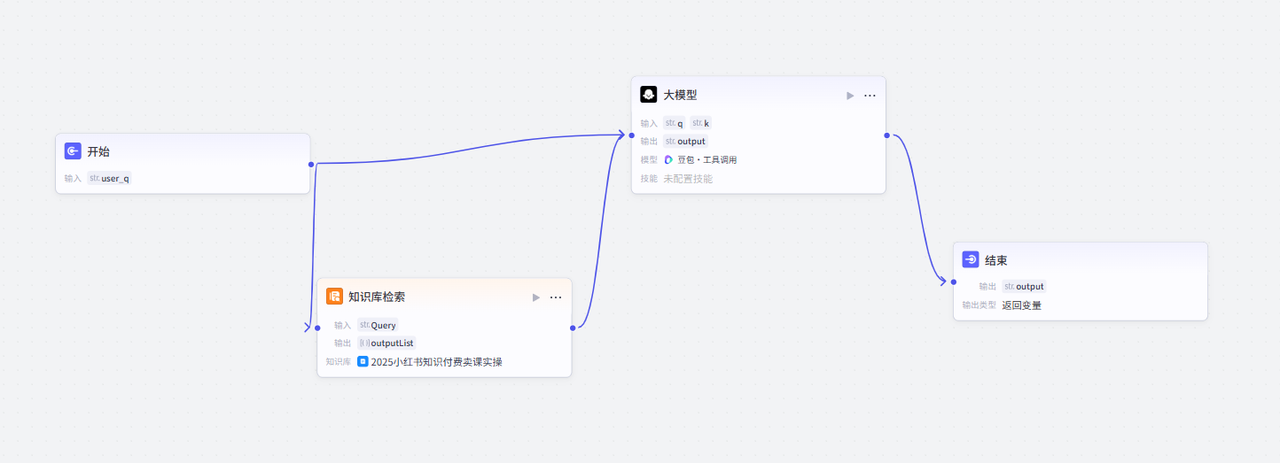Click the purple Start node icon
This screenshot has height=463, width=1280.
point(73,151)
